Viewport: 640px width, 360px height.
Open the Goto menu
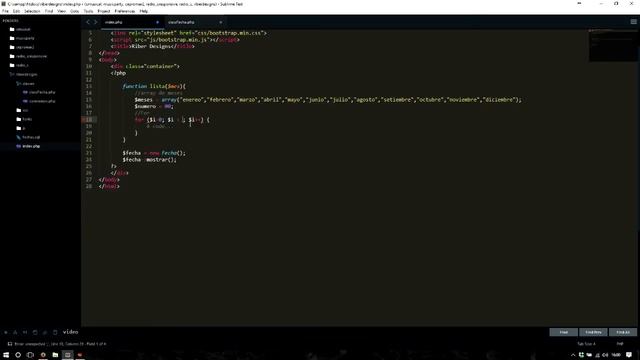pyautogui.click(x=75, y=11)
